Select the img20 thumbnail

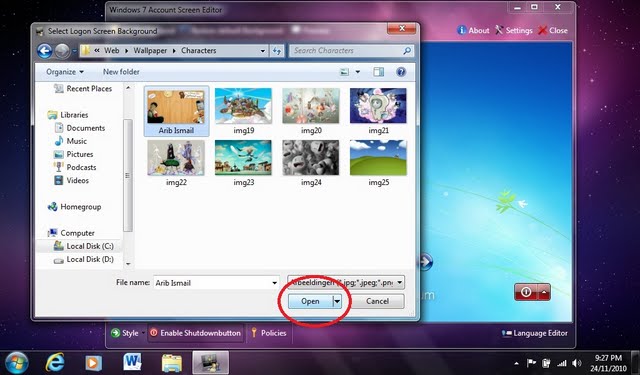coord(311,111)
